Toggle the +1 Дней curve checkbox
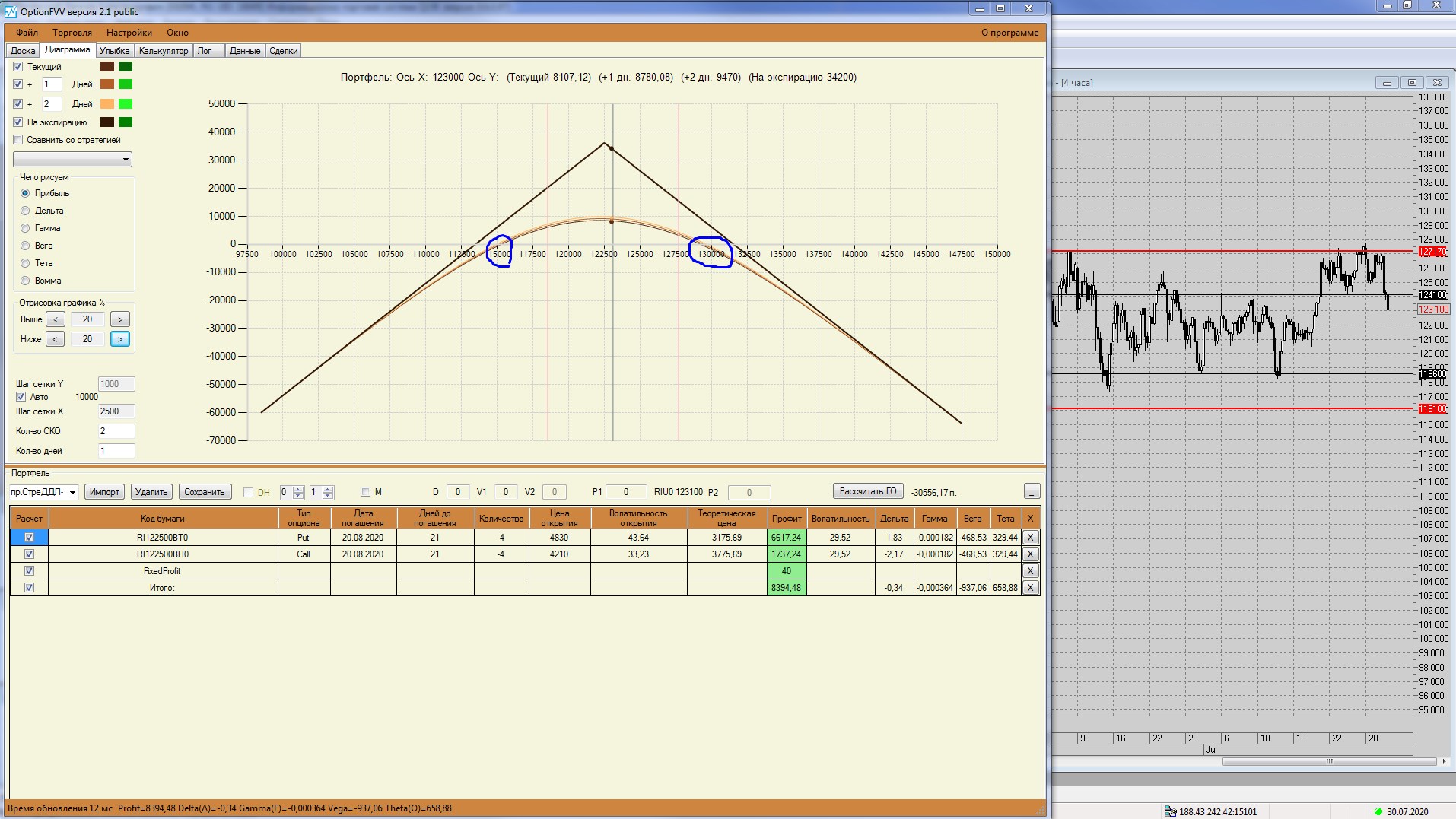 tap(18, 84)
